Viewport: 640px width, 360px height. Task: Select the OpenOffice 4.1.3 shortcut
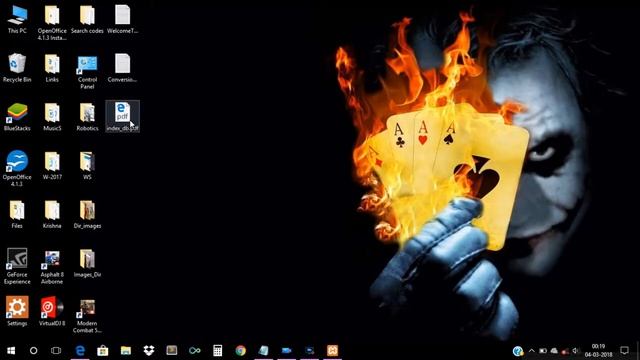[17, 169]
